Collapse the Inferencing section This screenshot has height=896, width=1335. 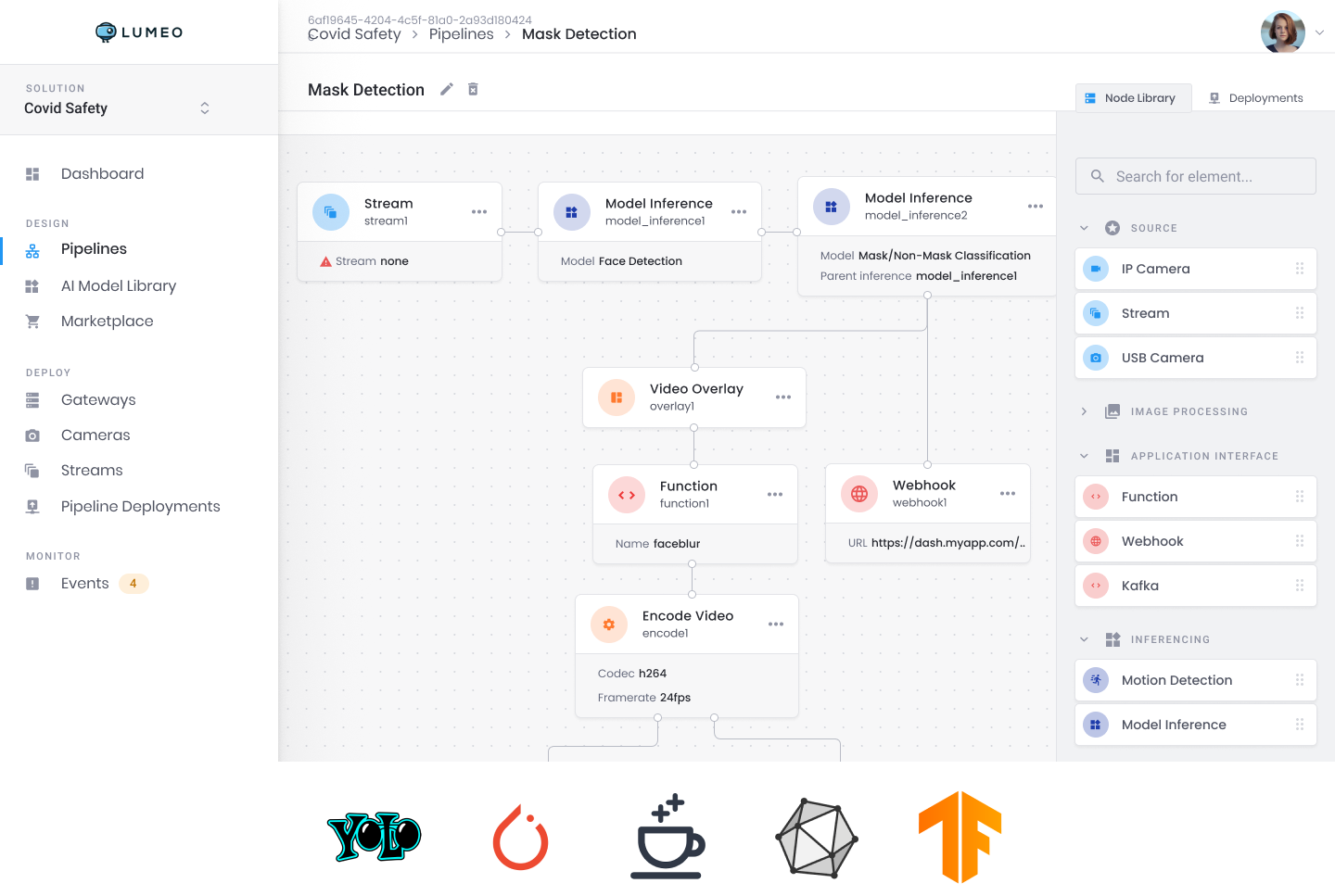1084,639
